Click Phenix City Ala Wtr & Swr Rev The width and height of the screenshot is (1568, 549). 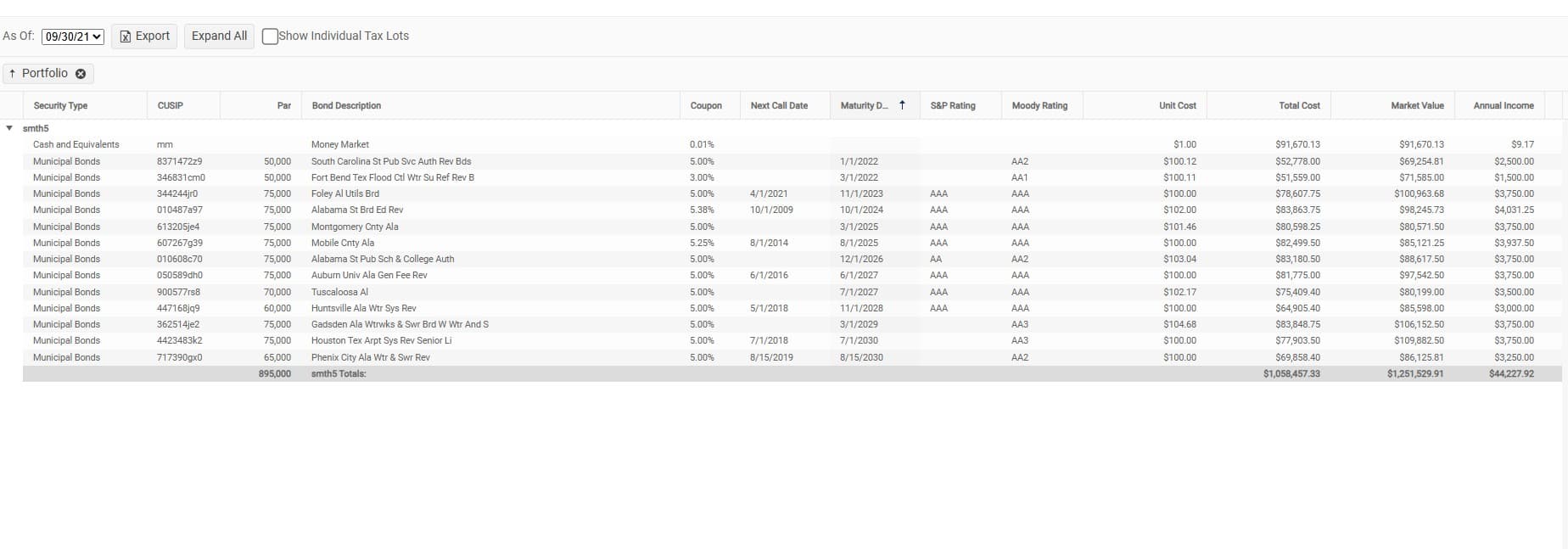(371, 357)
